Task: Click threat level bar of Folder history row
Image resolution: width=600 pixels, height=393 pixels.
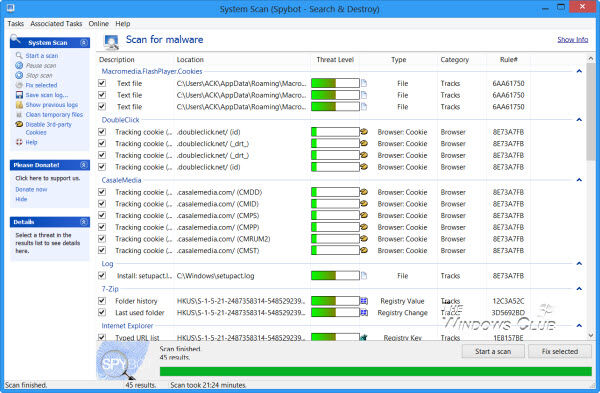Action: point(335,301)
